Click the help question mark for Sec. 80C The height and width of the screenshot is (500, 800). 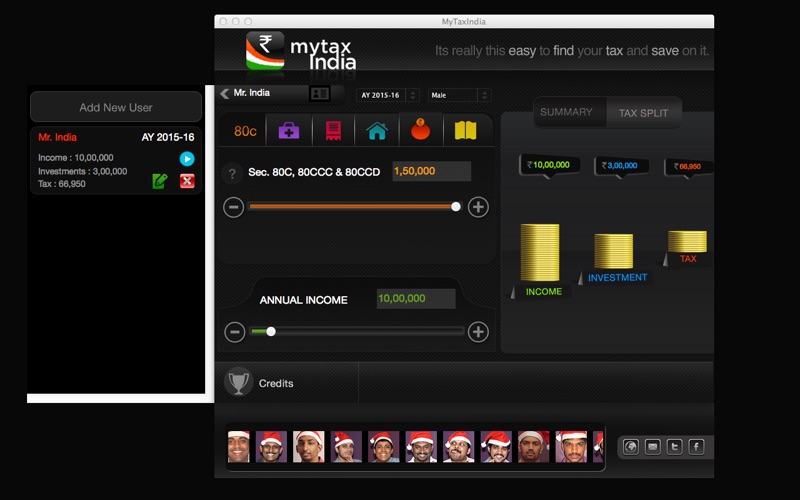click(232, 173)
